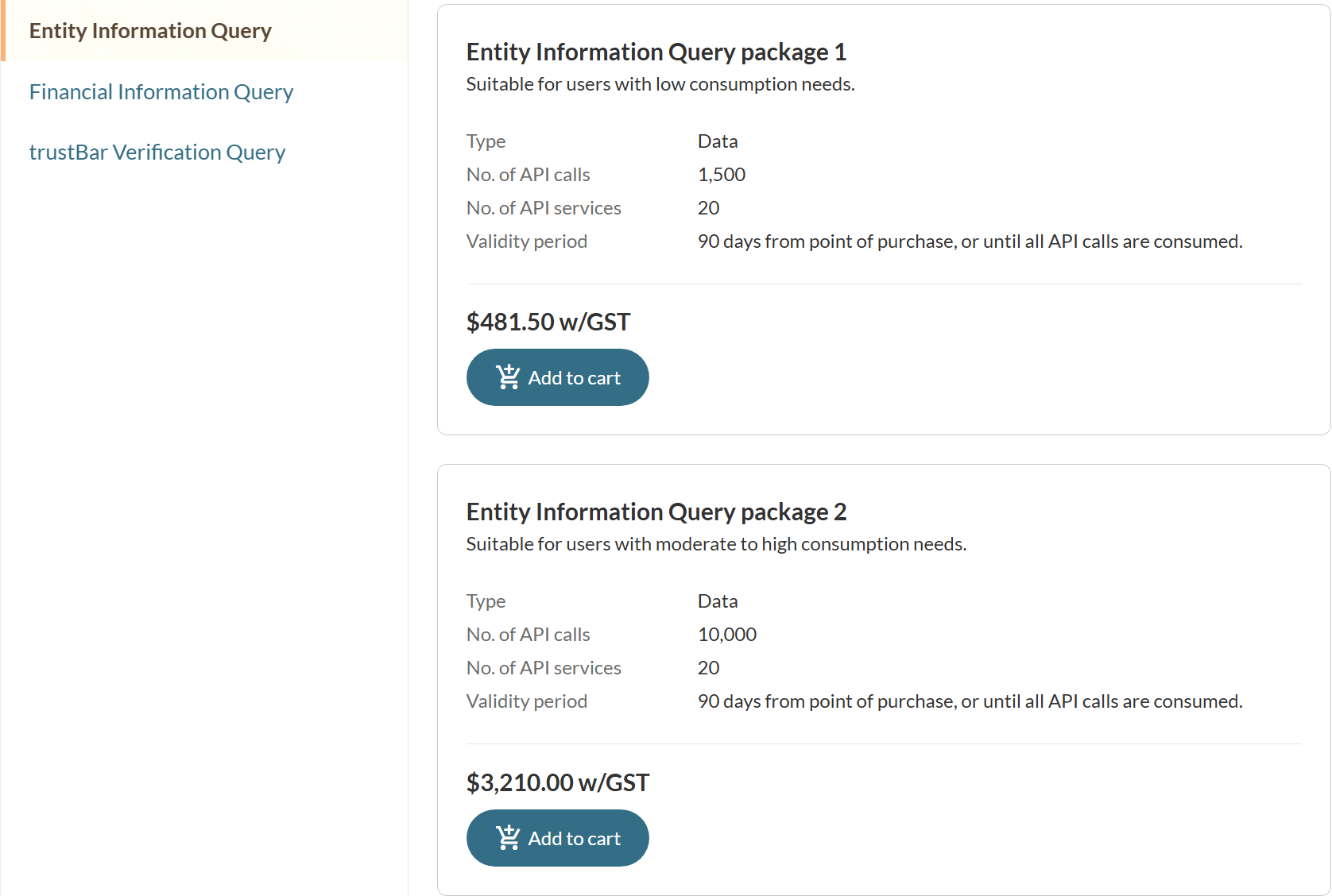
Task: Click cart icon in package 1 button
Action: point(508,377)
